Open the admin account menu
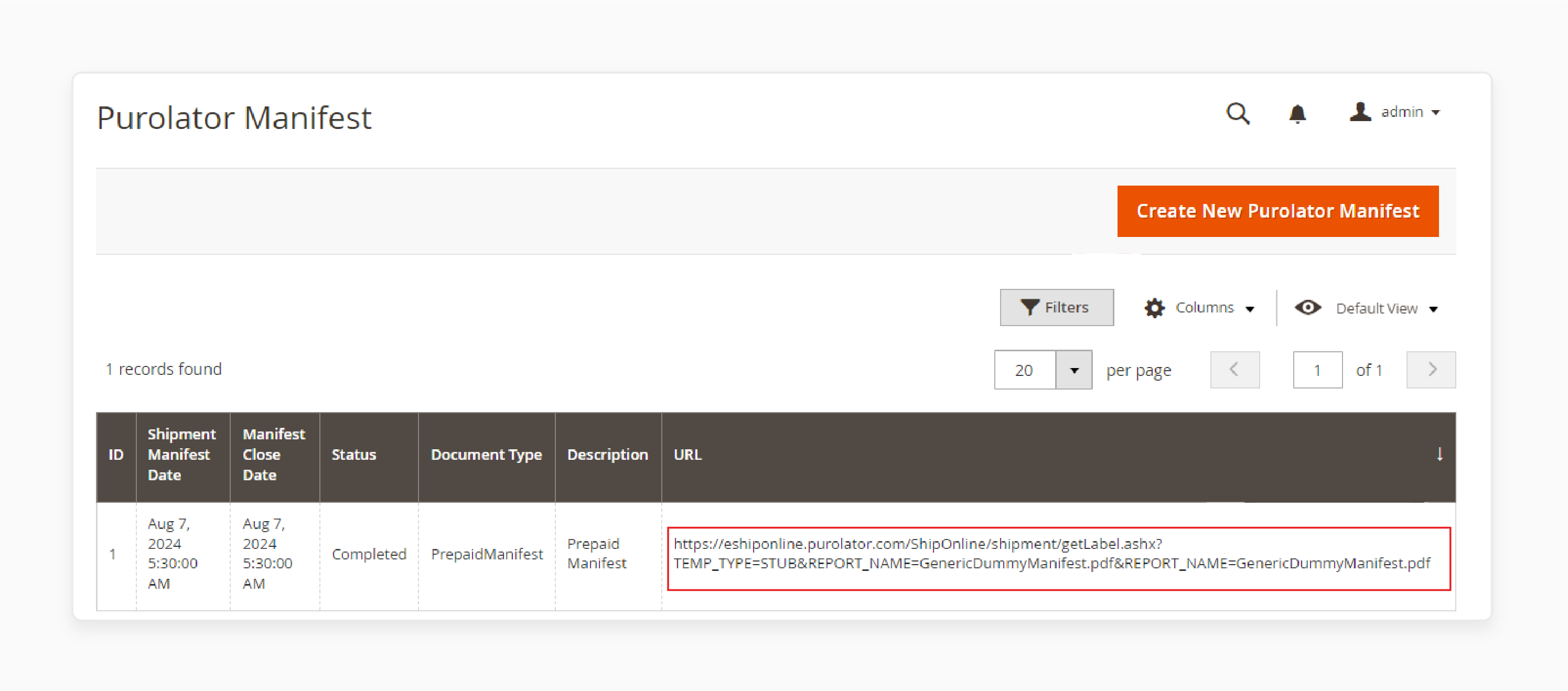The height and width of the screenshot is (691, 1568). (1394, 113)
